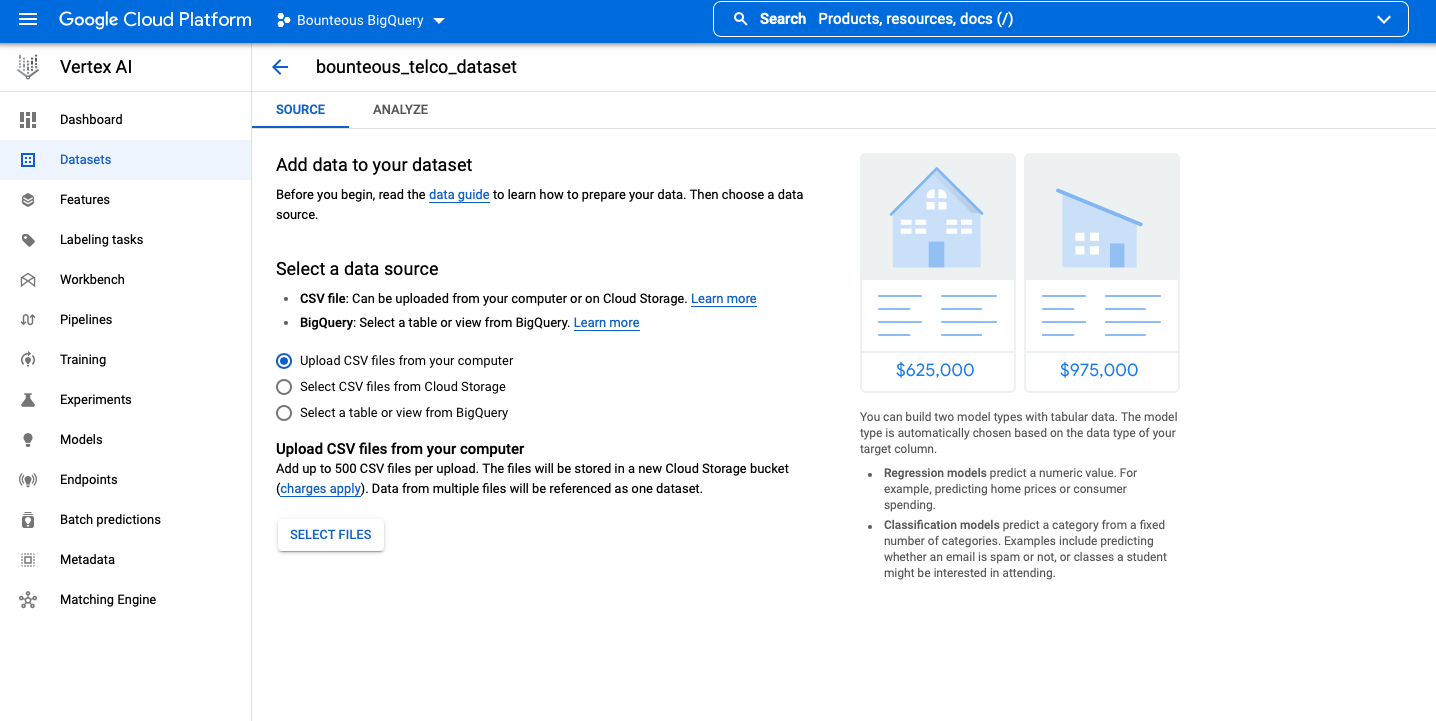Click the Pipelines sidebar icon

(28, 320)
